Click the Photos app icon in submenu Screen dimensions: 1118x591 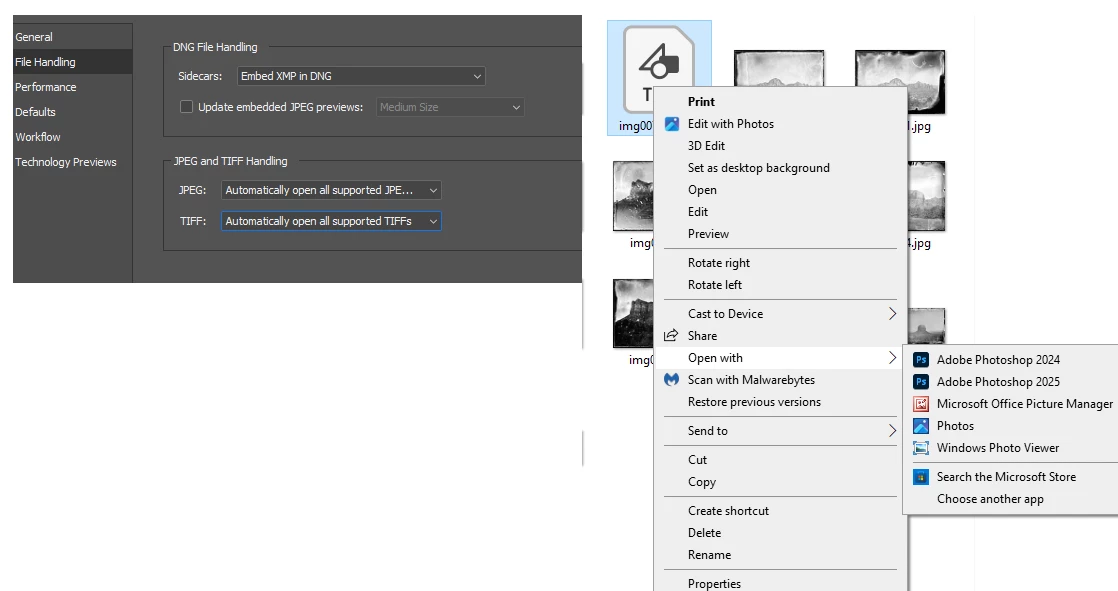click(x=921, y=426)
